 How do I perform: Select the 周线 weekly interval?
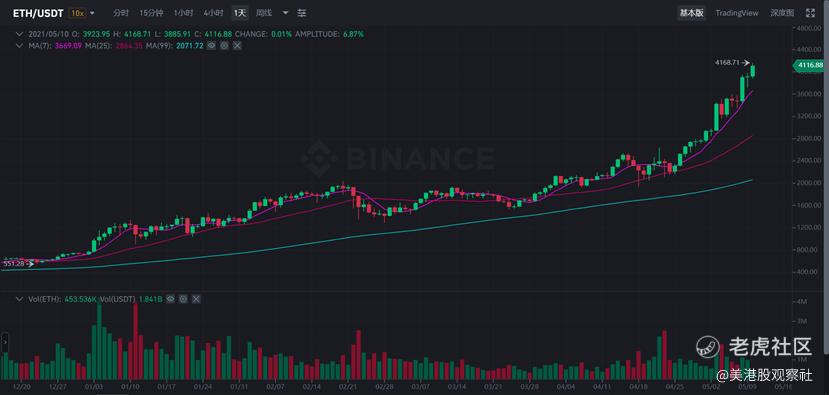coord(263,13)
